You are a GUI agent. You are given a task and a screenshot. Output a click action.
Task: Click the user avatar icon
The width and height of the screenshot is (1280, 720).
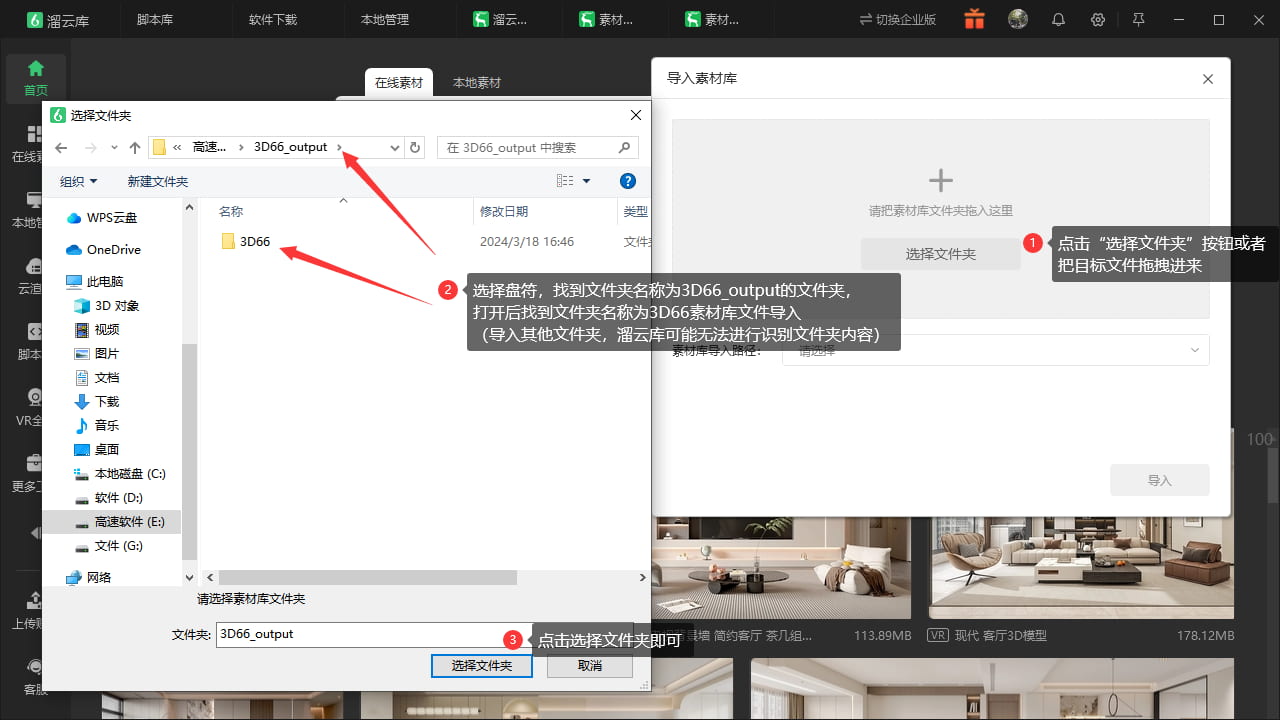[1018, 19]
